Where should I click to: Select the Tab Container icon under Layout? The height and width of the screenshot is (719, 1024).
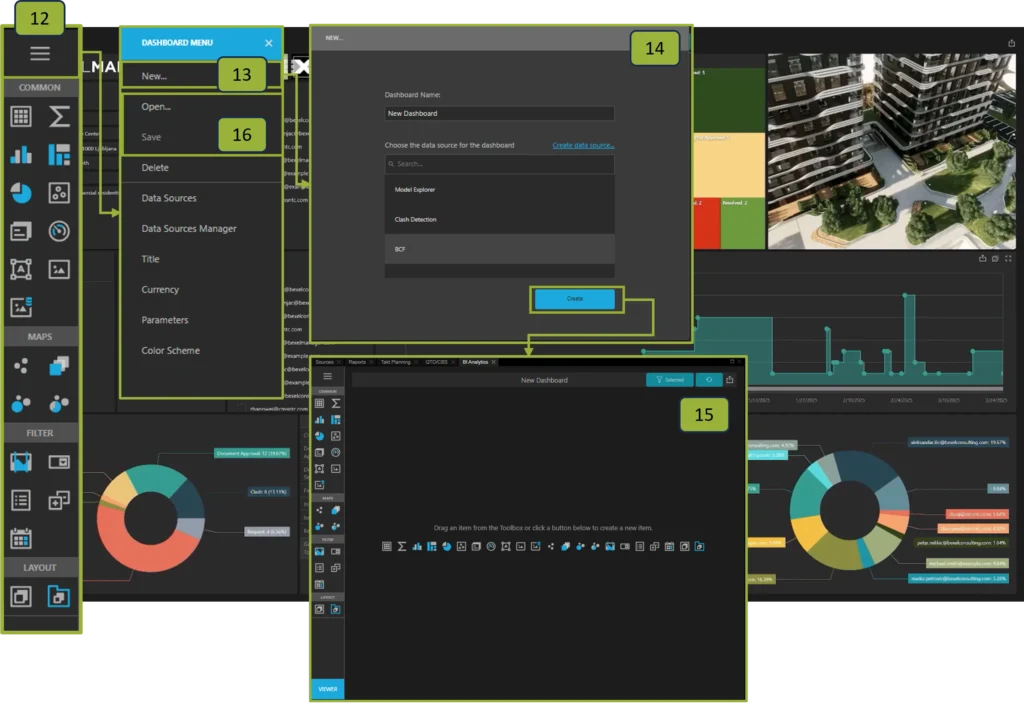(60, 595)
